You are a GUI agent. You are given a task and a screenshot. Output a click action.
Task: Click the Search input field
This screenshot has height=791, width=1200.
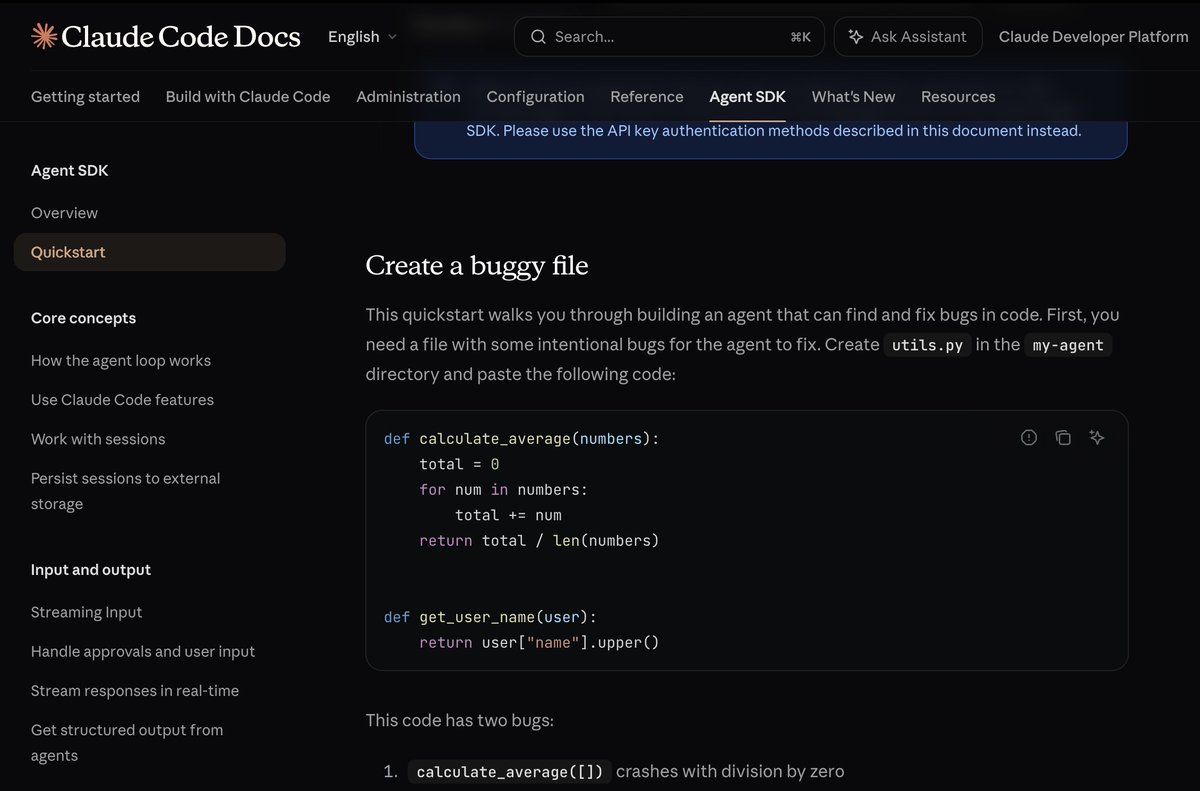[669, 37]
